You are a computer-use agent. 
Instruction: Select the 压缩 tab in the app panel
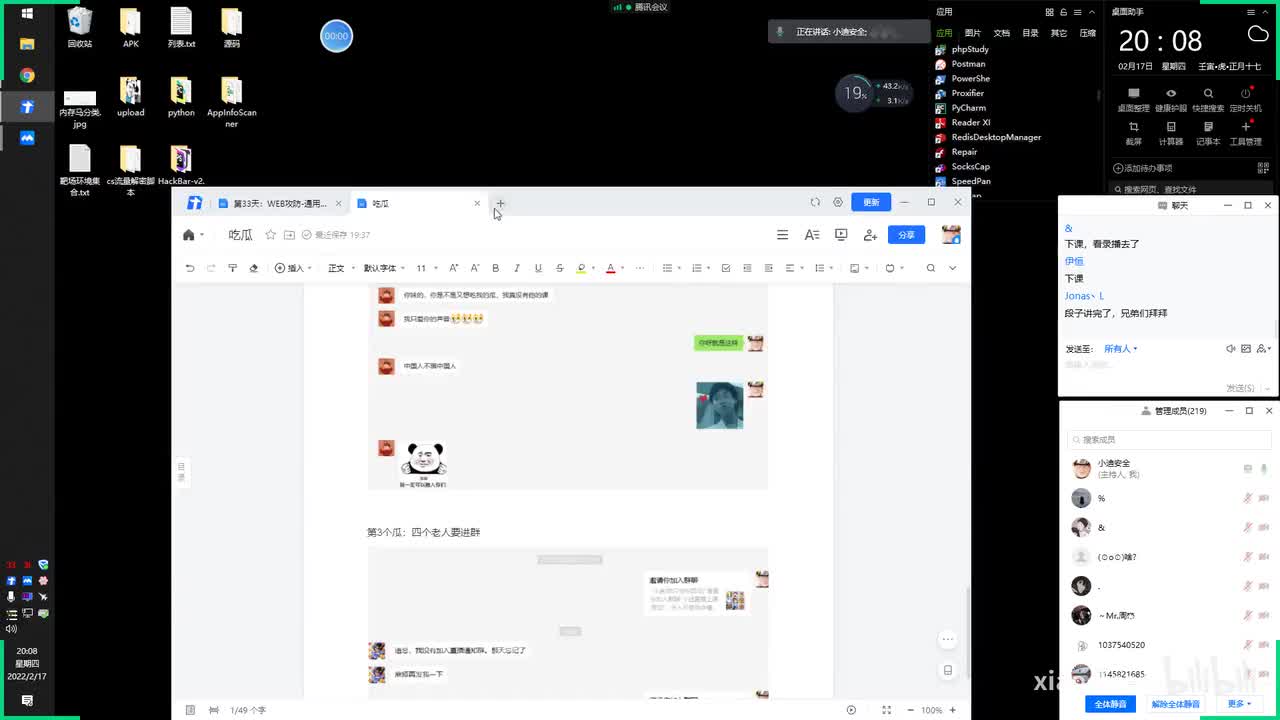(x=1088, y=33)
